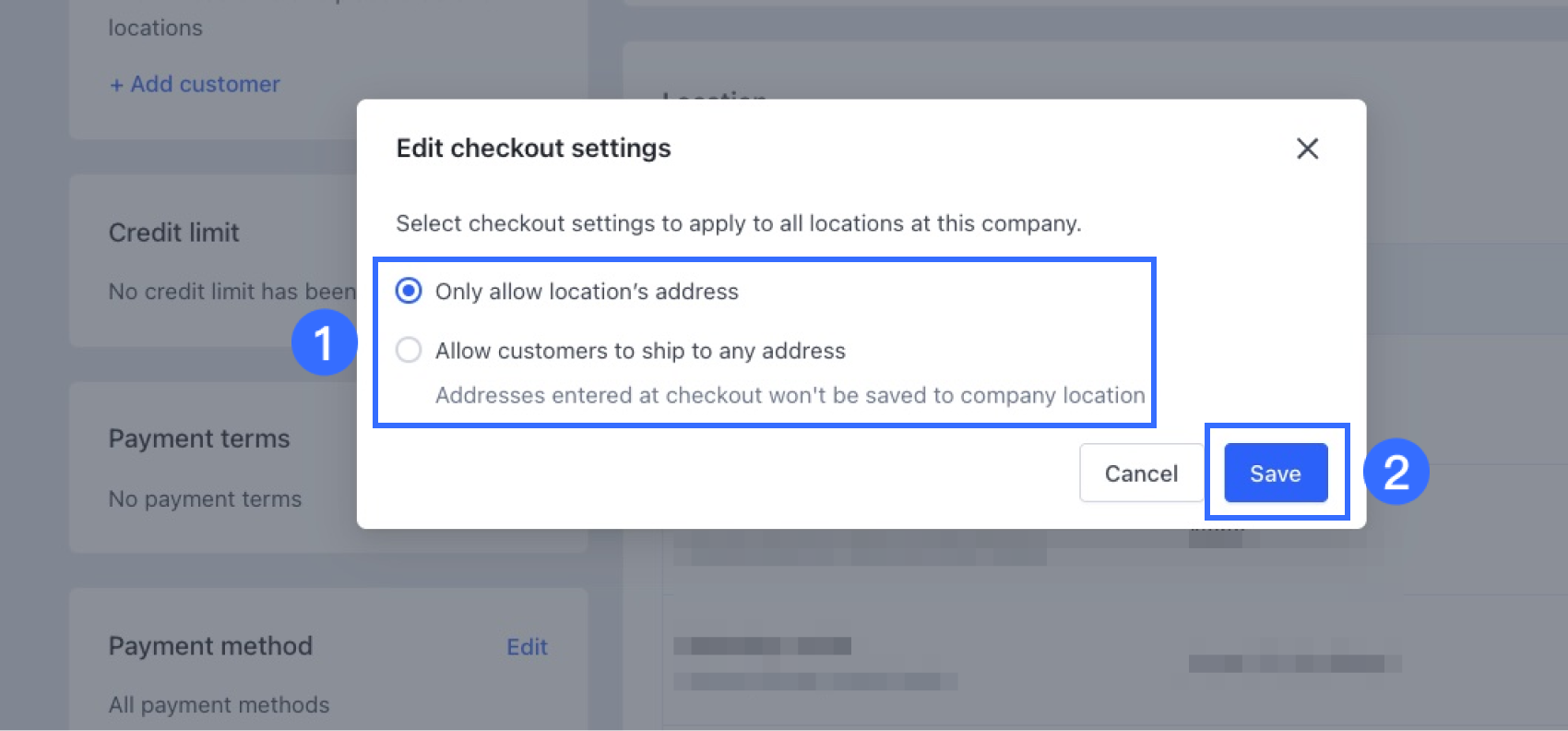Viewport: 1568px width, 731px height.
Task: Open Edit link beside Payment method
Action: pyautogui.click(x=527, y=647)
